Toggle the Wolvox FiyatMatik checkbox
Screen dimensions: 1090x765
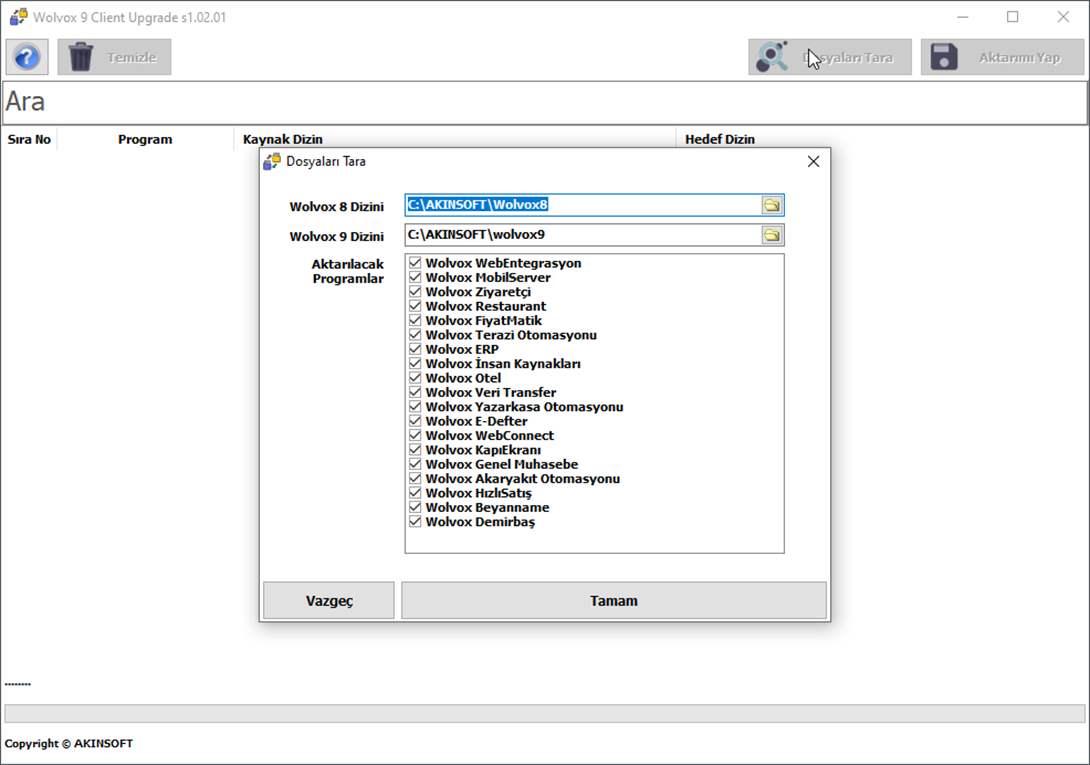pos(415,321)
